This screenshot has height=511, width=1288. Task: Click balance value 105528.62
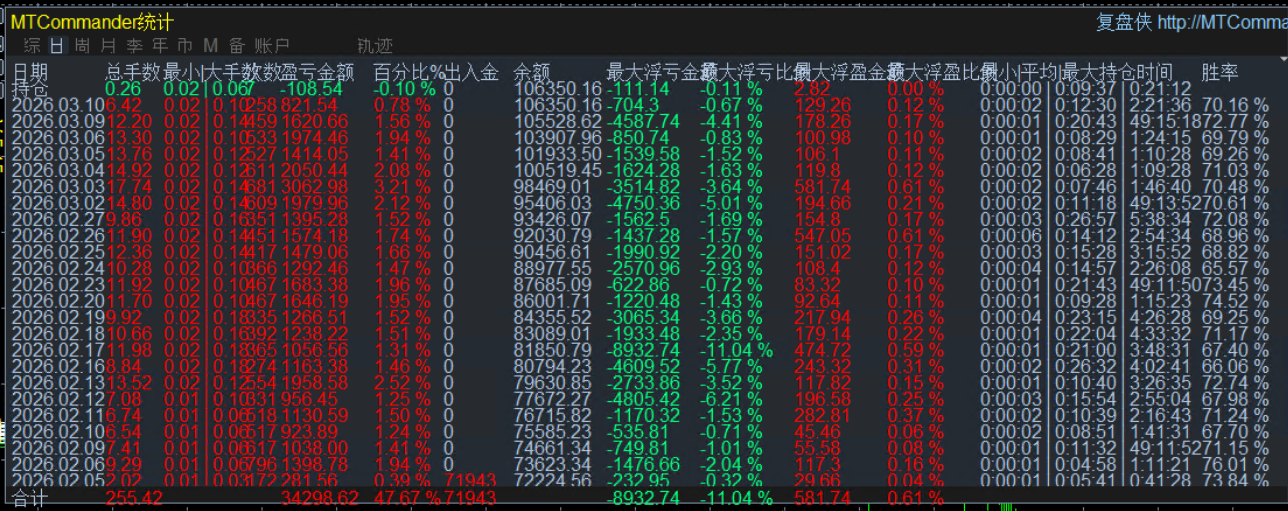coord(558,121)
